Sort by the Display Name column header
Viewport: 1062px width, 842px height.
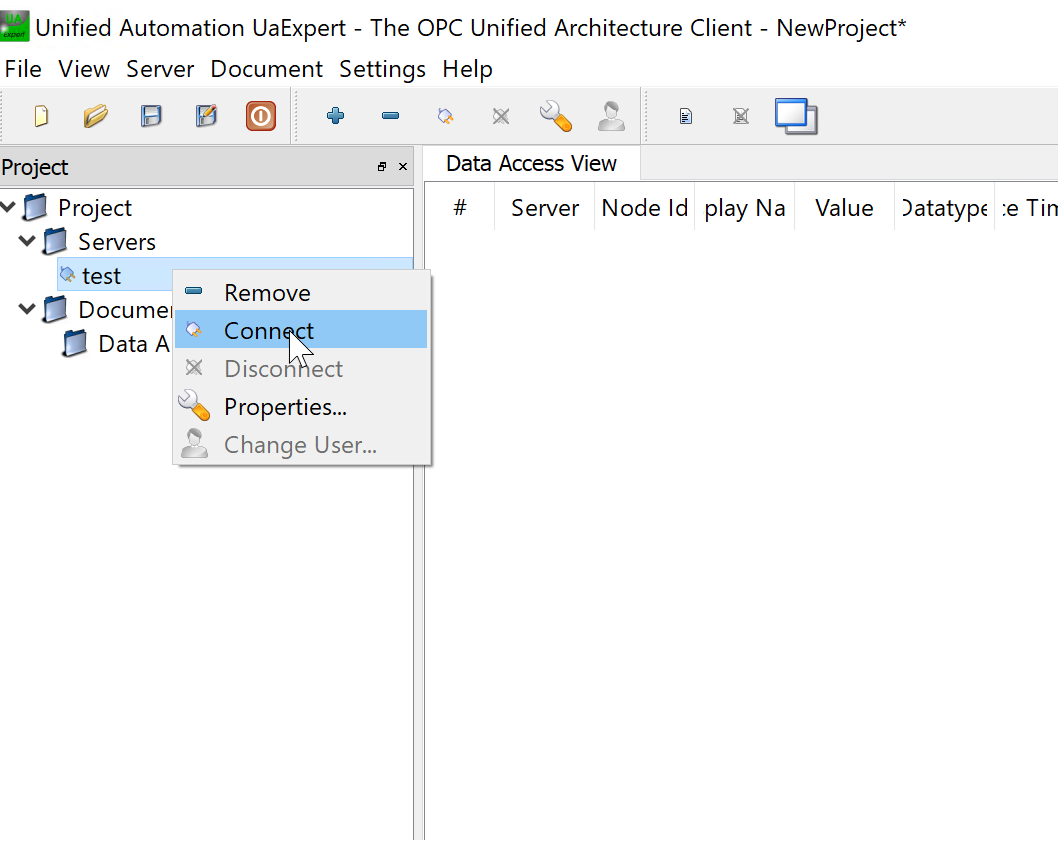point(744,207)
